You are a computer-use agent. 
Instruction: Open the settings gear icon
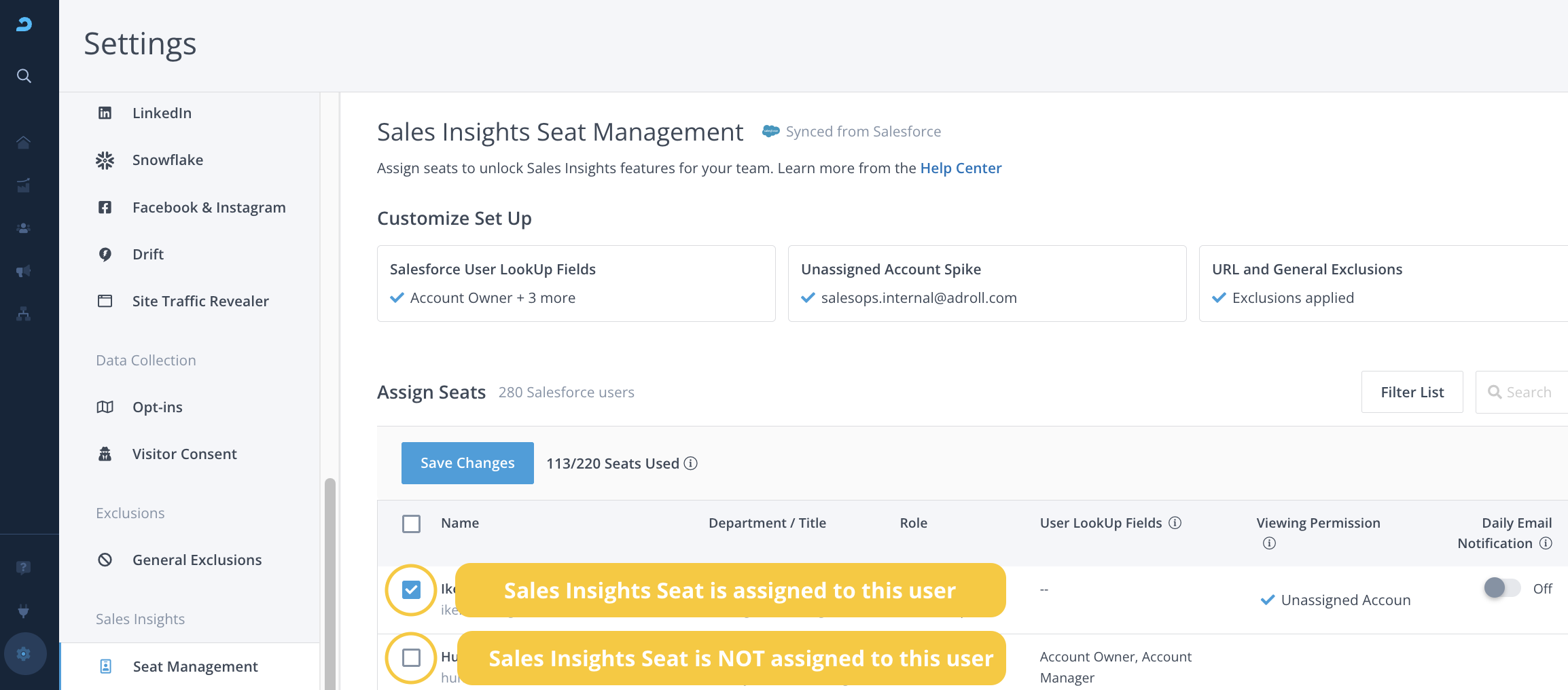tap(24, 654)
